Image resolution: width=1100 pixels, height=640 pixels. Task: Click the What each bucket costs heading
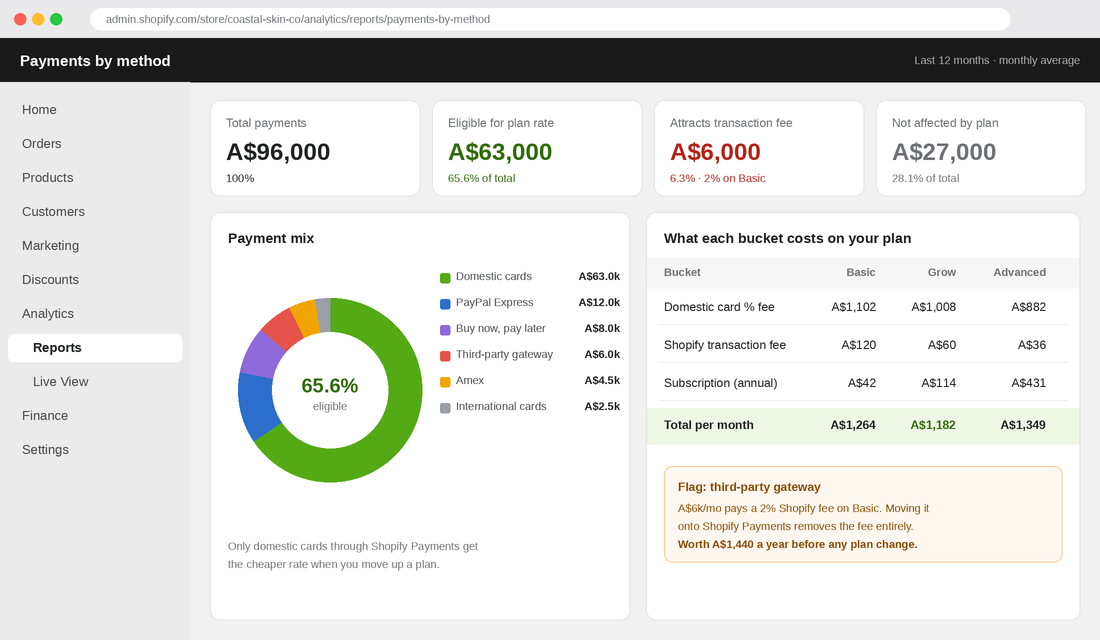tap(787, 239)
